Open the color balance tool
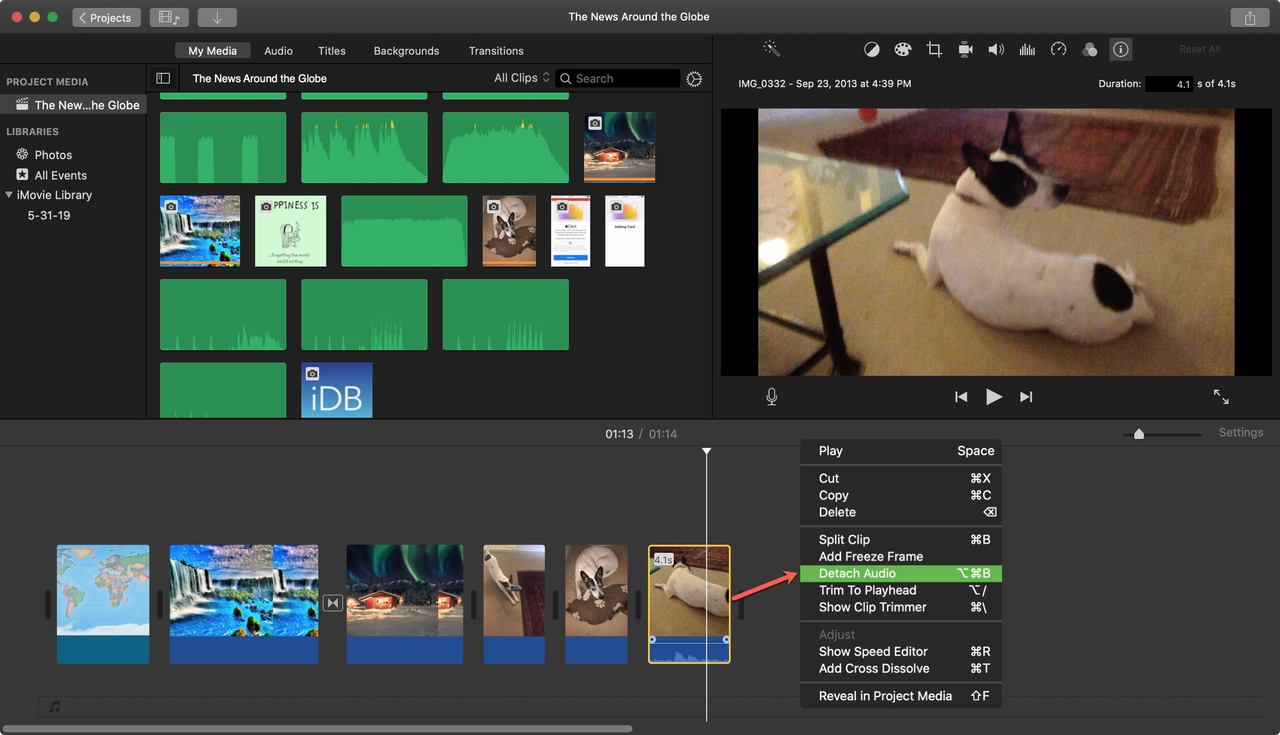 [871, 48]
